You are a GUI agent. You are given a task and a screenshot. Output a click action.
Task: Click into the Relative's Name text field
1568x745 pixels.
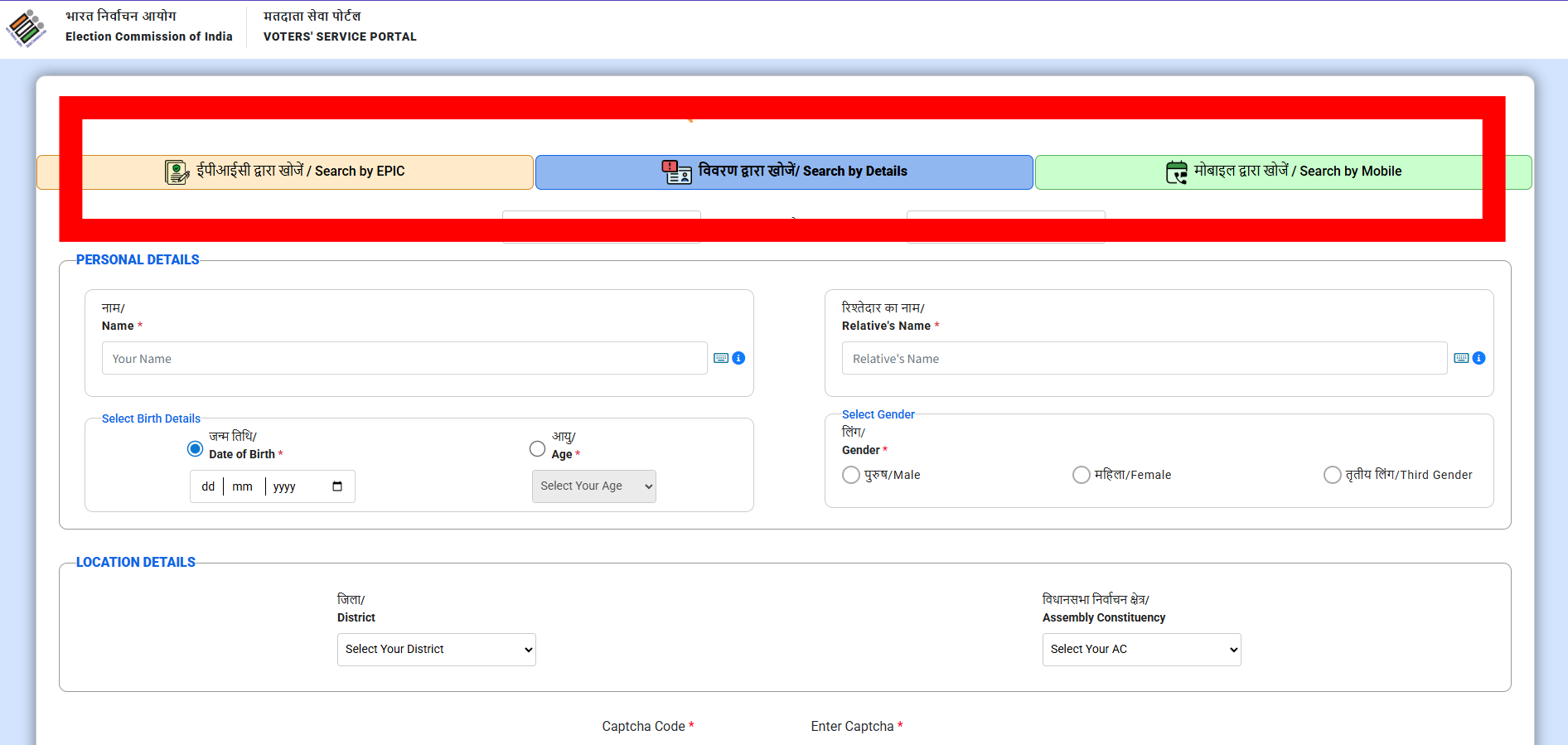coord(1144,359)
